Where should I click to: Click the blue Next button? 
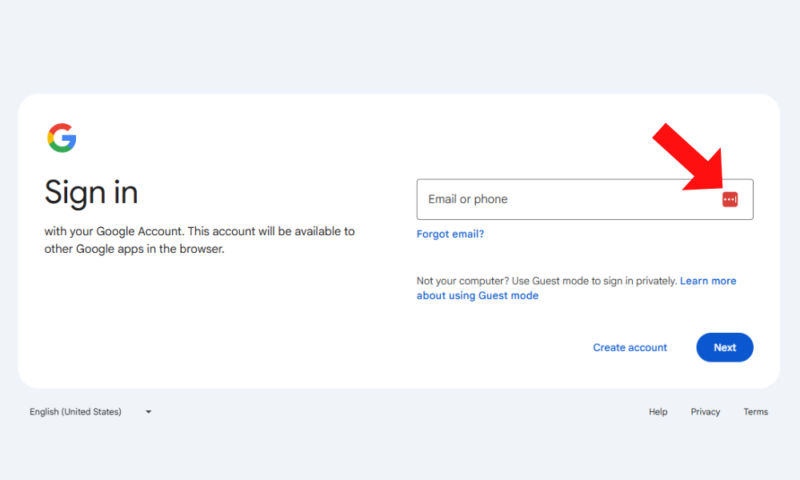pos(724,347)
